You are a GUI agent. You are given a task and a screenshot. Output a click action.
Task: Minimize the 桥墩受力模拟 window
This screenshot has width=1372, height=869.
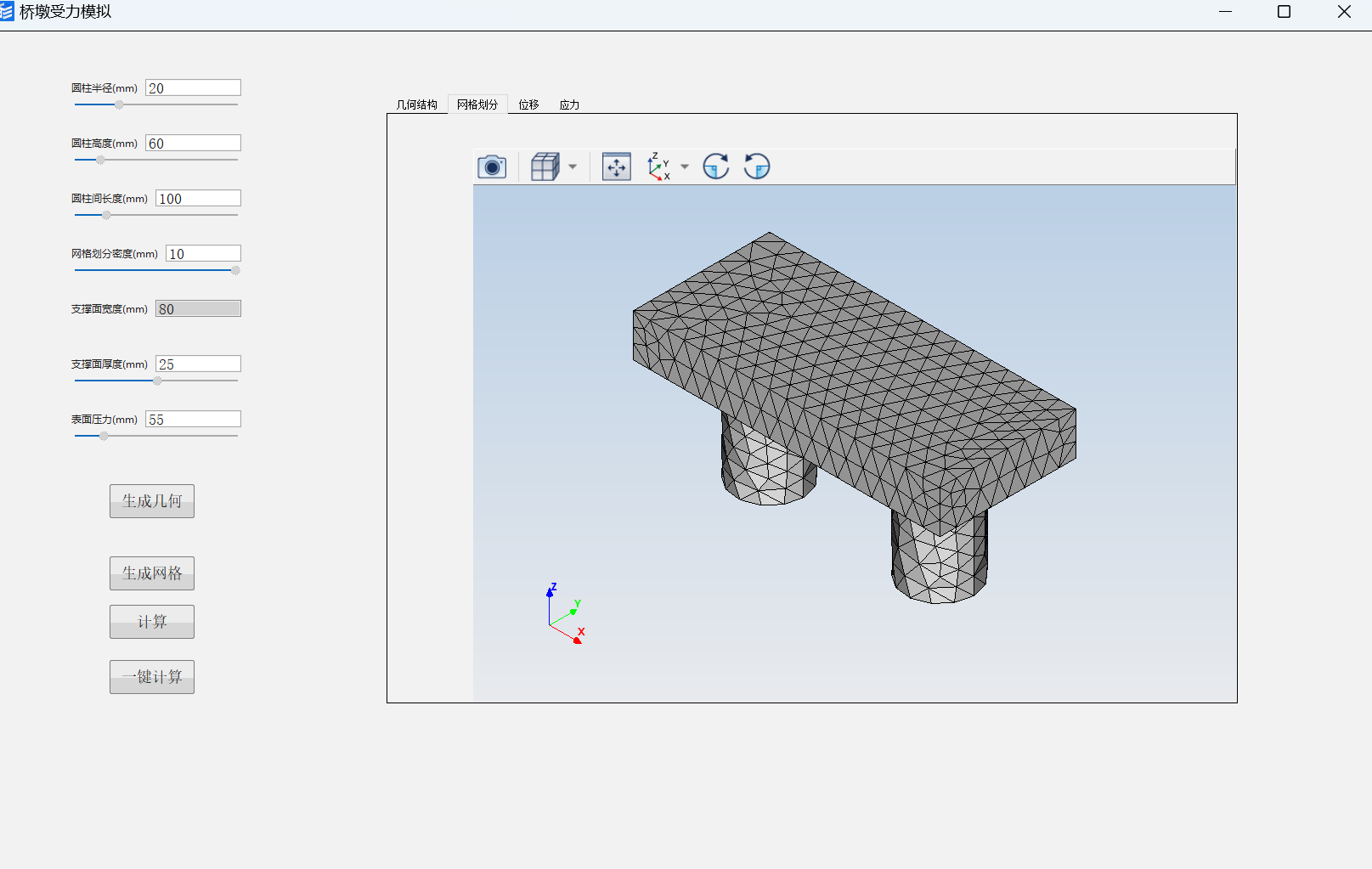point(1225,12)
